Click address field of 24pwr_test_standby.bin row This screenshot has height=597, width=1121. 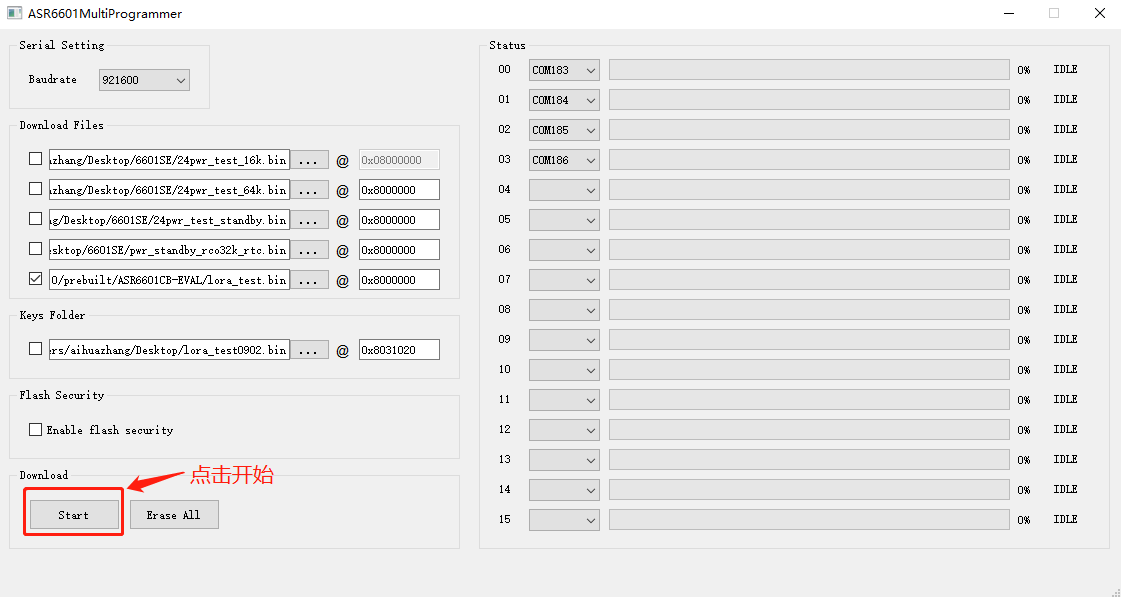(399, 220)
